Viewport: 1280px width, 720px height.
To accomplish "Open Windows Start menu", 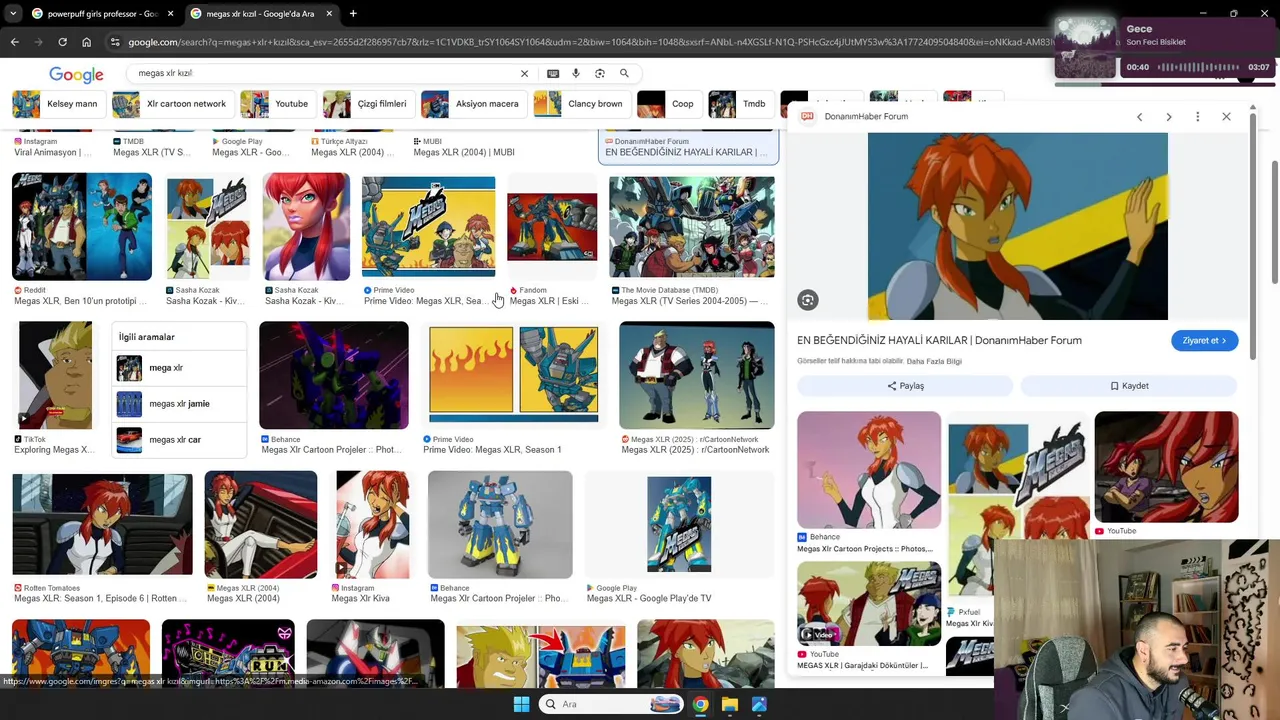I will 521,704.
